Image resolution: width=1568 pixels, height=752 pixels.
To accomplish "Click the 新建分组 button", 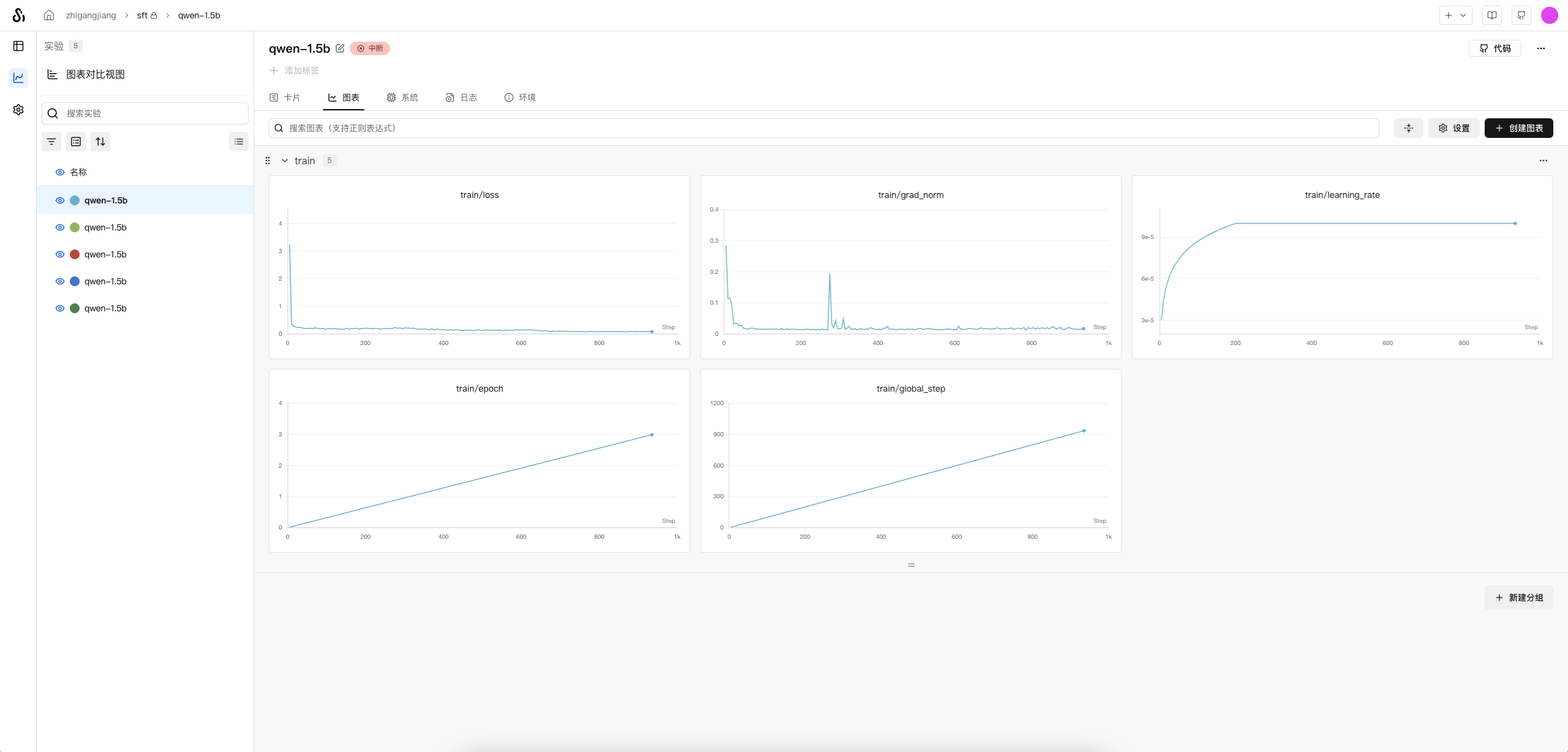I will (x=1518, y=598).
